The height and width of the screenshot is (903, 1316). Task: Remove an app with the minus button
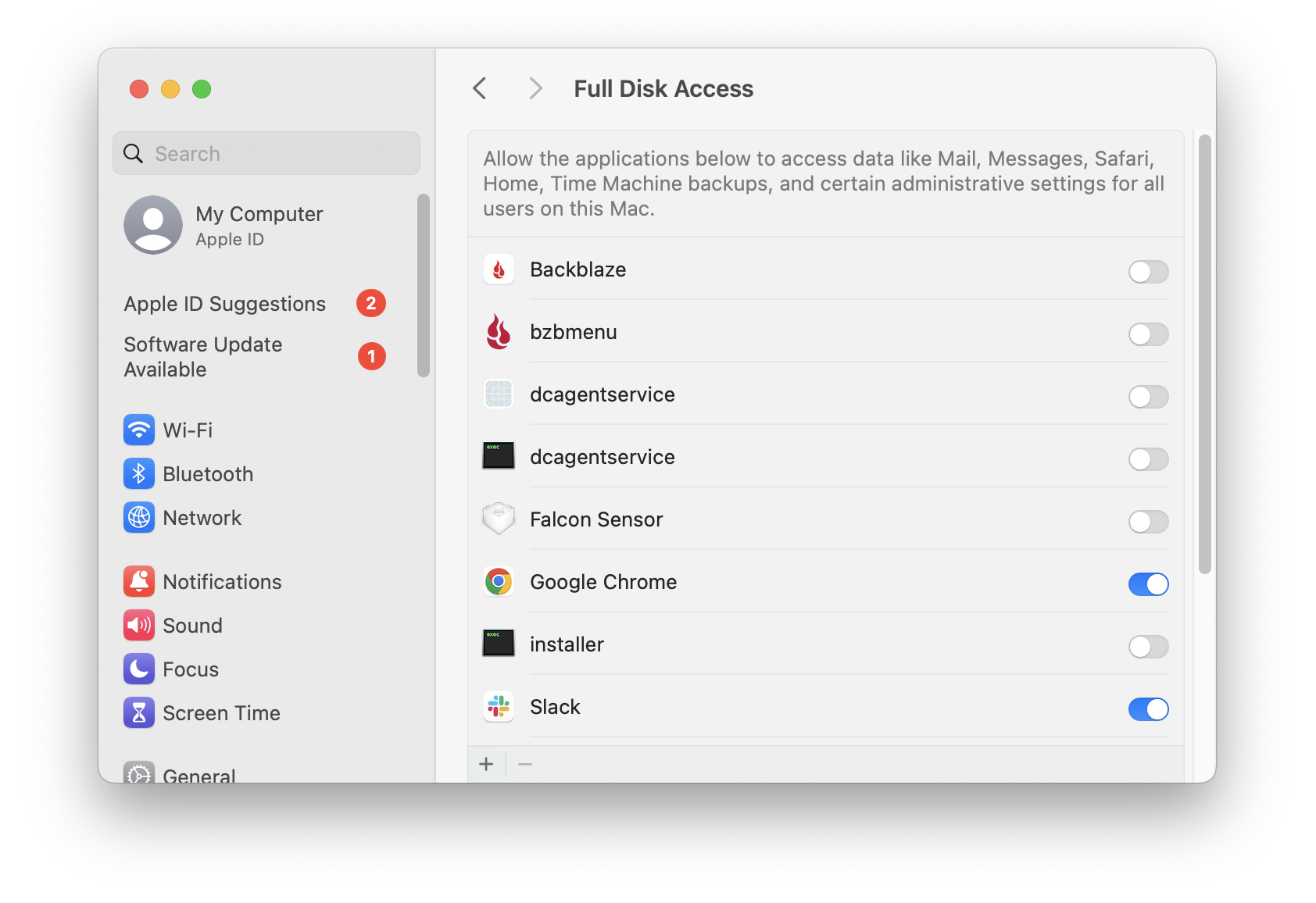click(525, 764)
